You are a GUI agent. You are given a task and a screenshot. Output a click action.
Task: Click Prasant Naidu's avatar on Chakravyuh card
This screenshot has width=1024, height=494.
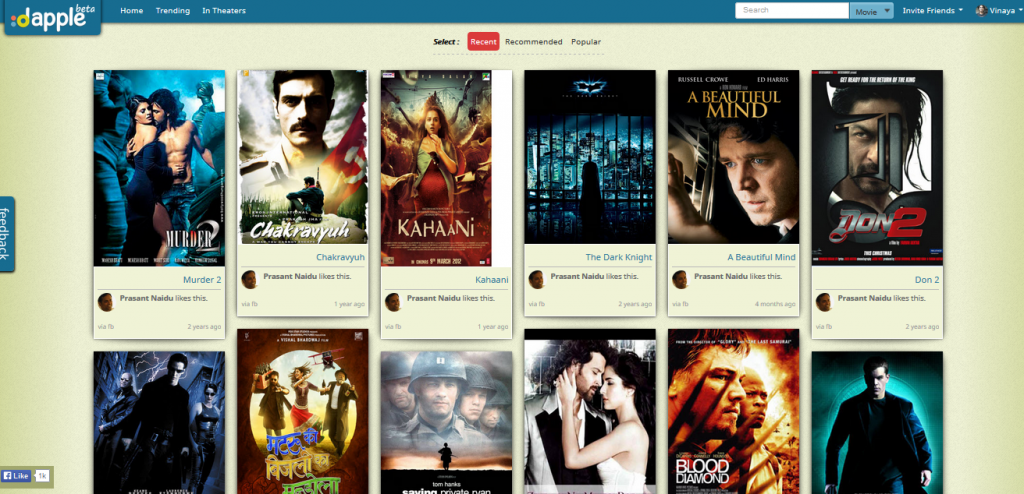coord(249,280)
